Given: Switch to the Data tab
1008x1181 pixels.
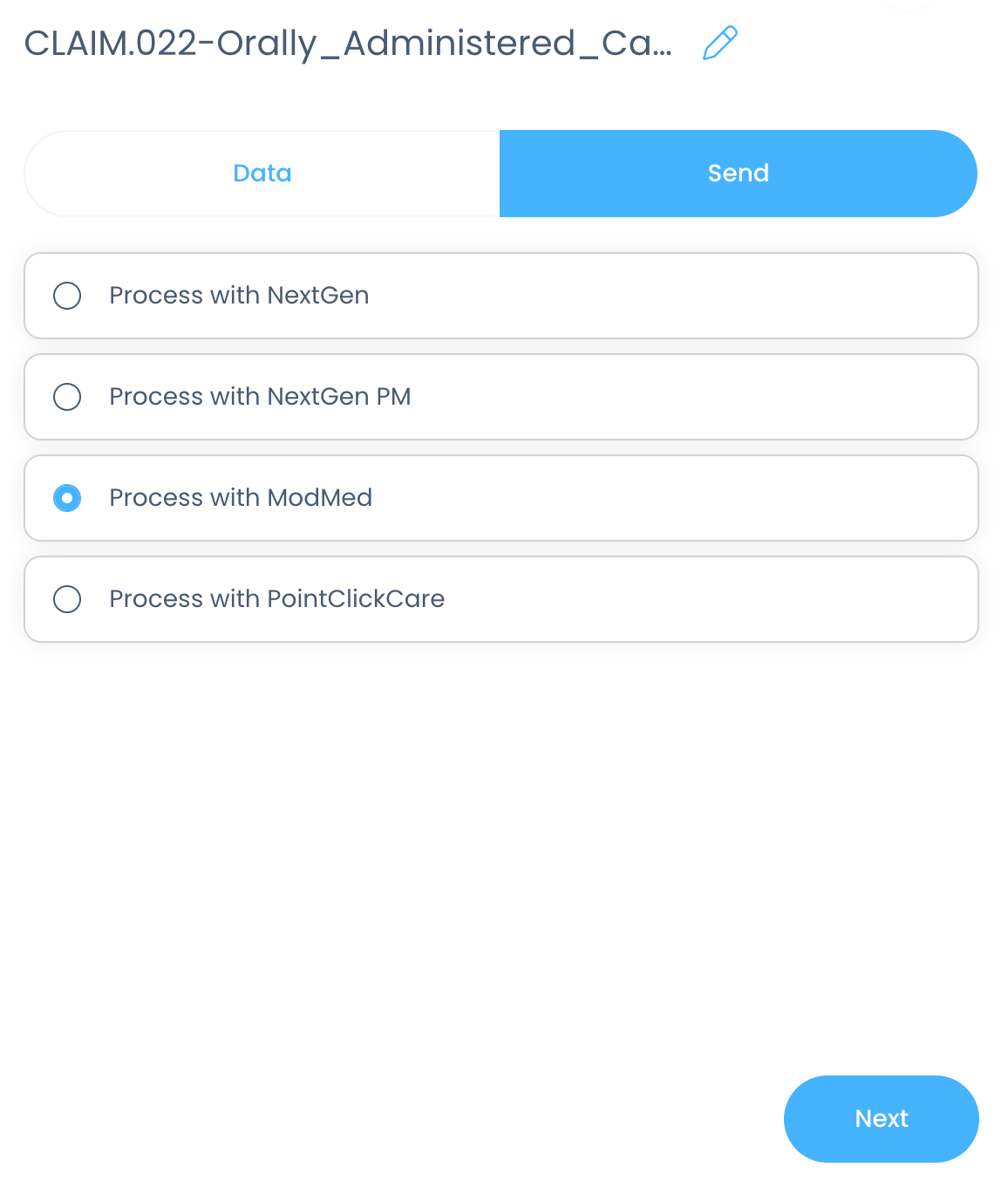Looking at the screenshot, I should (262, 174).
